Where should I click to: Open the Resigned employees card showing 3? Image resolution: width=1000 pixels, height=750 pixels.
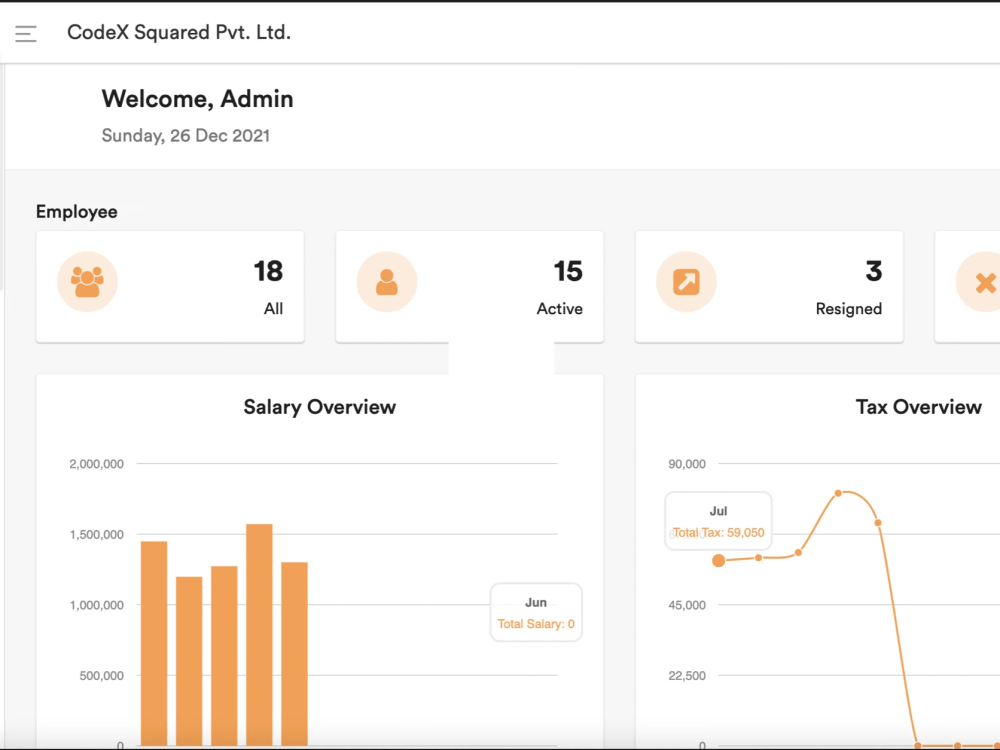(x=769, y=287)
